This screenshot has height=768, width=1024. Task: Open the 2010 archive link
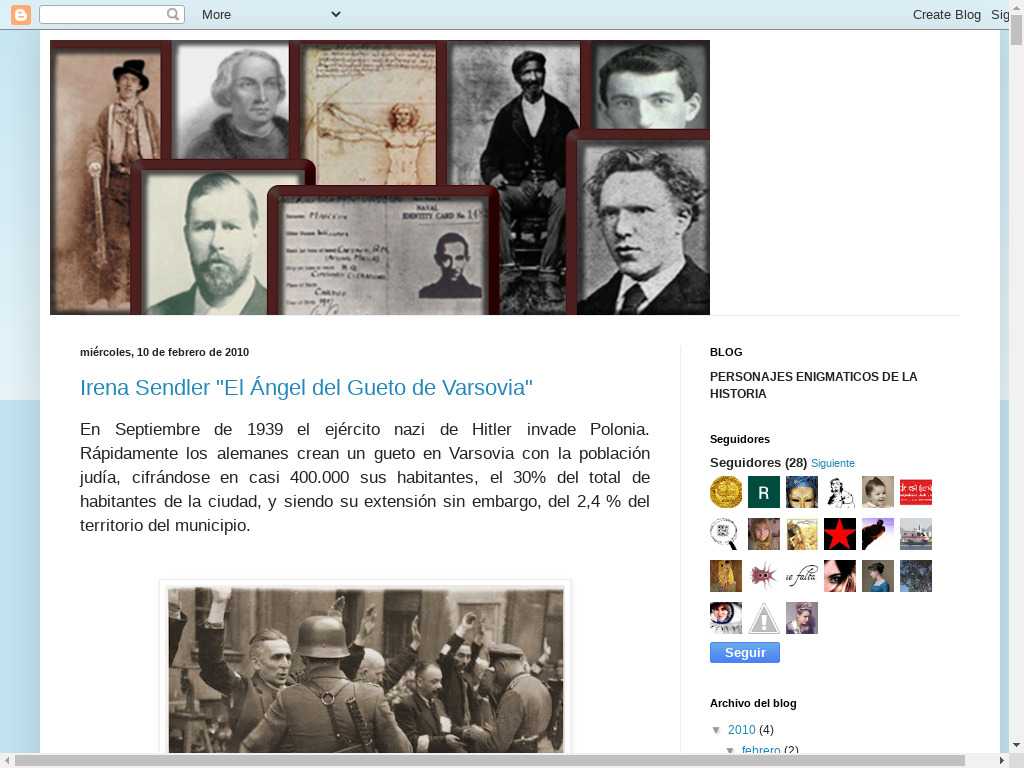tap(741, 730)
